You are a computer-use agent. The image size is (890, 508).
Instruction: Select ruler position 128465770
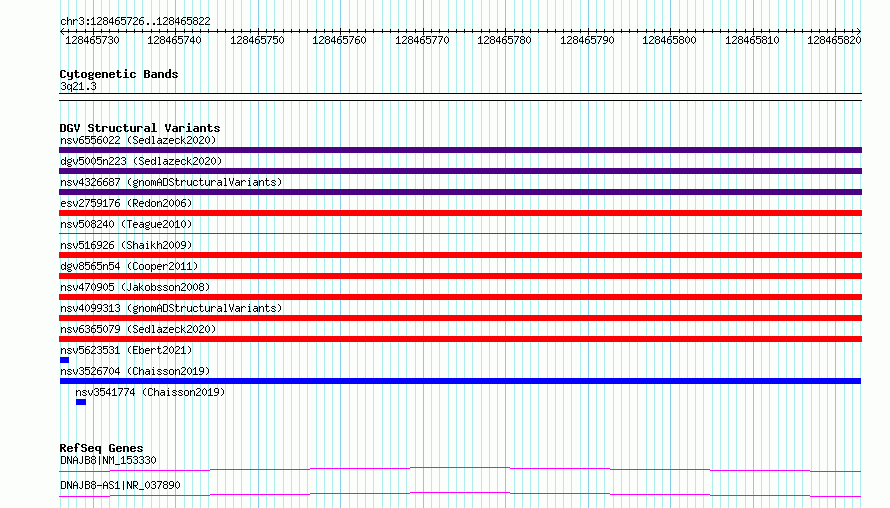point(422,40)
